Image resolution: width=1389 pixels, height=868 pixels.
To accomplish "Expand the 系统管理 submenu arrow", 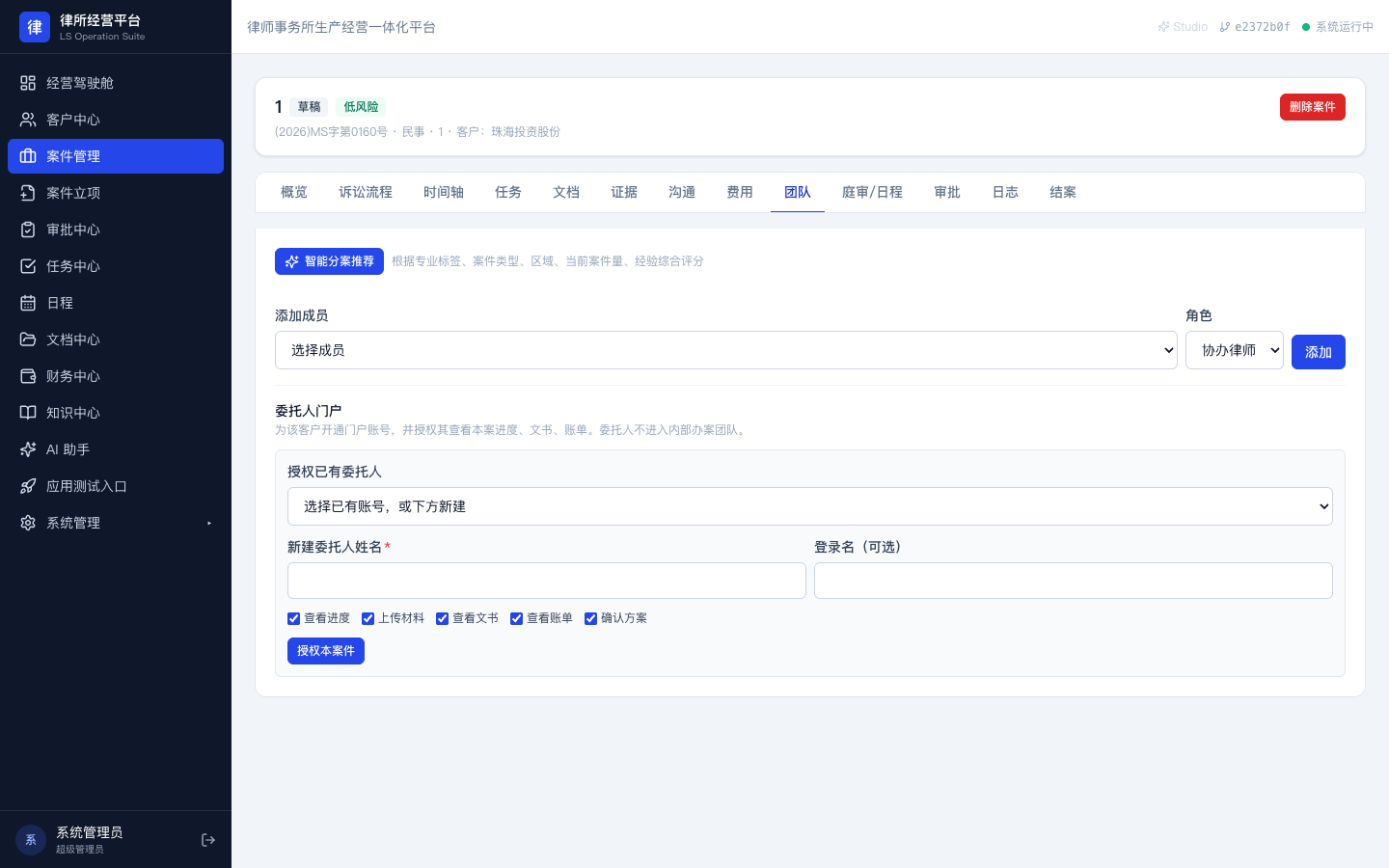I will coord(209,523).
